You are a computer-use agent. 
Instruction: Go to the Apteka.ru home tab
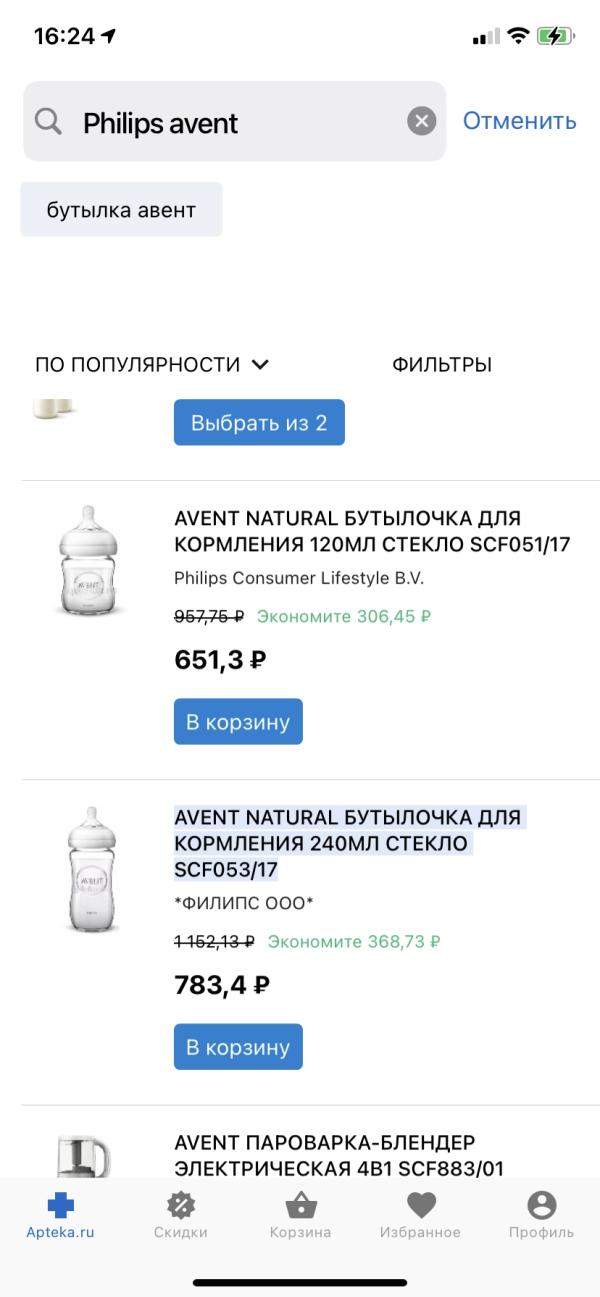[x=60, y=1215]
